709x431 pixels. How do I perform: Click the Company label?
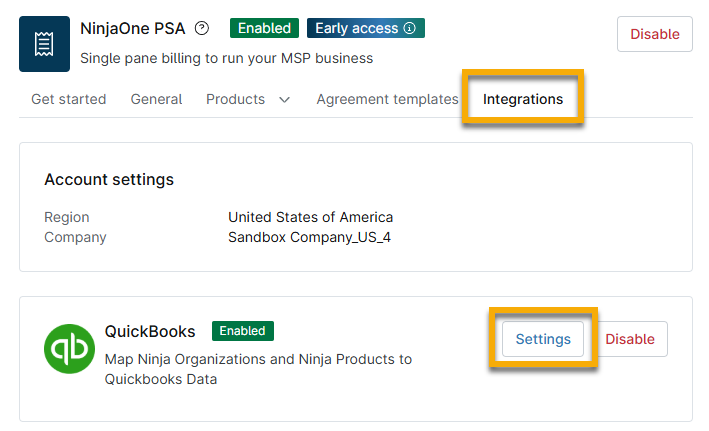tap(75, 237)
